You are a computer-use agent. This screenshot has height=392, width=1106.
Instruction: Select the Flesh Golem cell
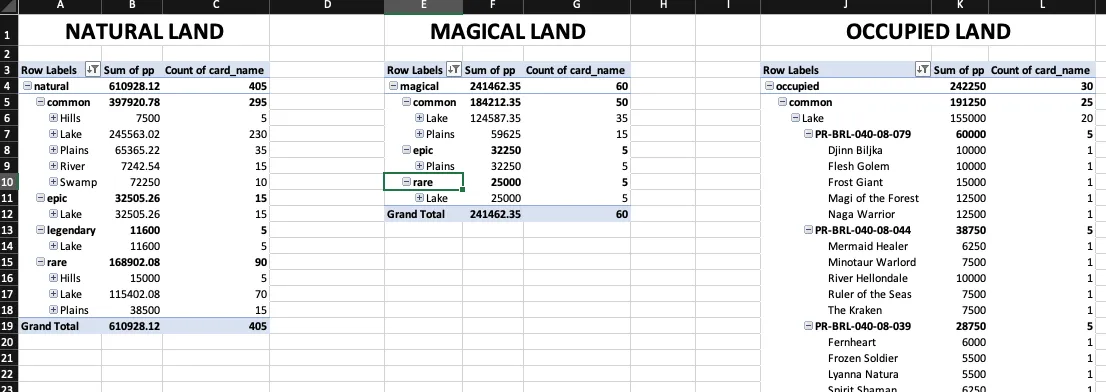point(846,166)
